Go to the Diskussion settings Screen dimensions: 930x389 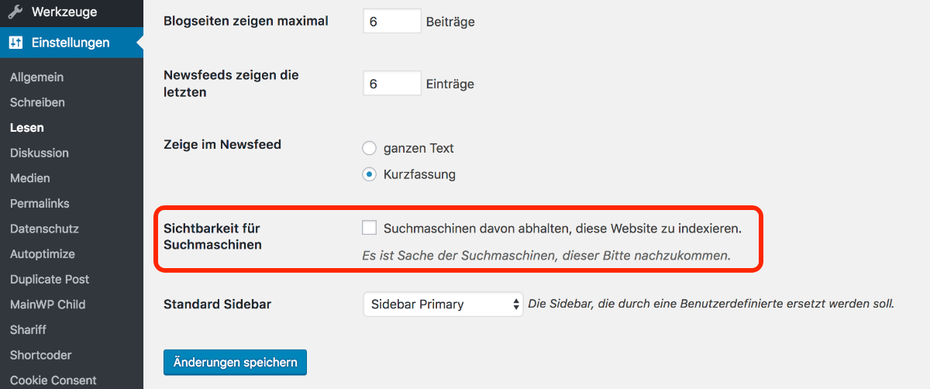pos(39,153)
